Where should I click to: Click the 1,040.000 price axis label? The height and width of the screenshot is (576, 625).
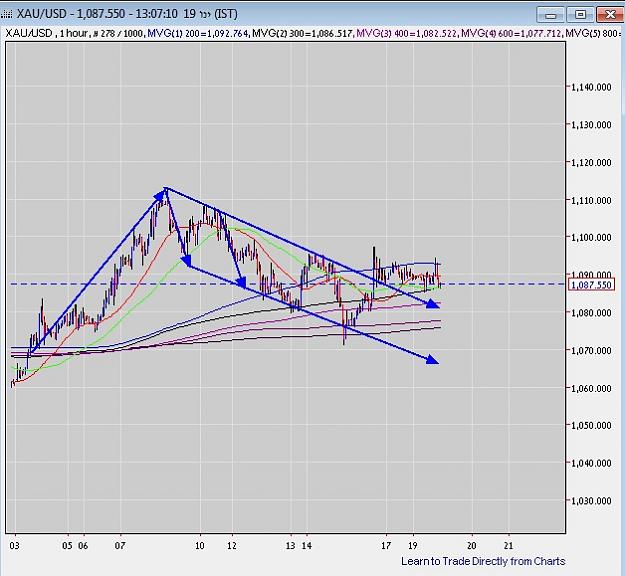[x=591, y=463]
